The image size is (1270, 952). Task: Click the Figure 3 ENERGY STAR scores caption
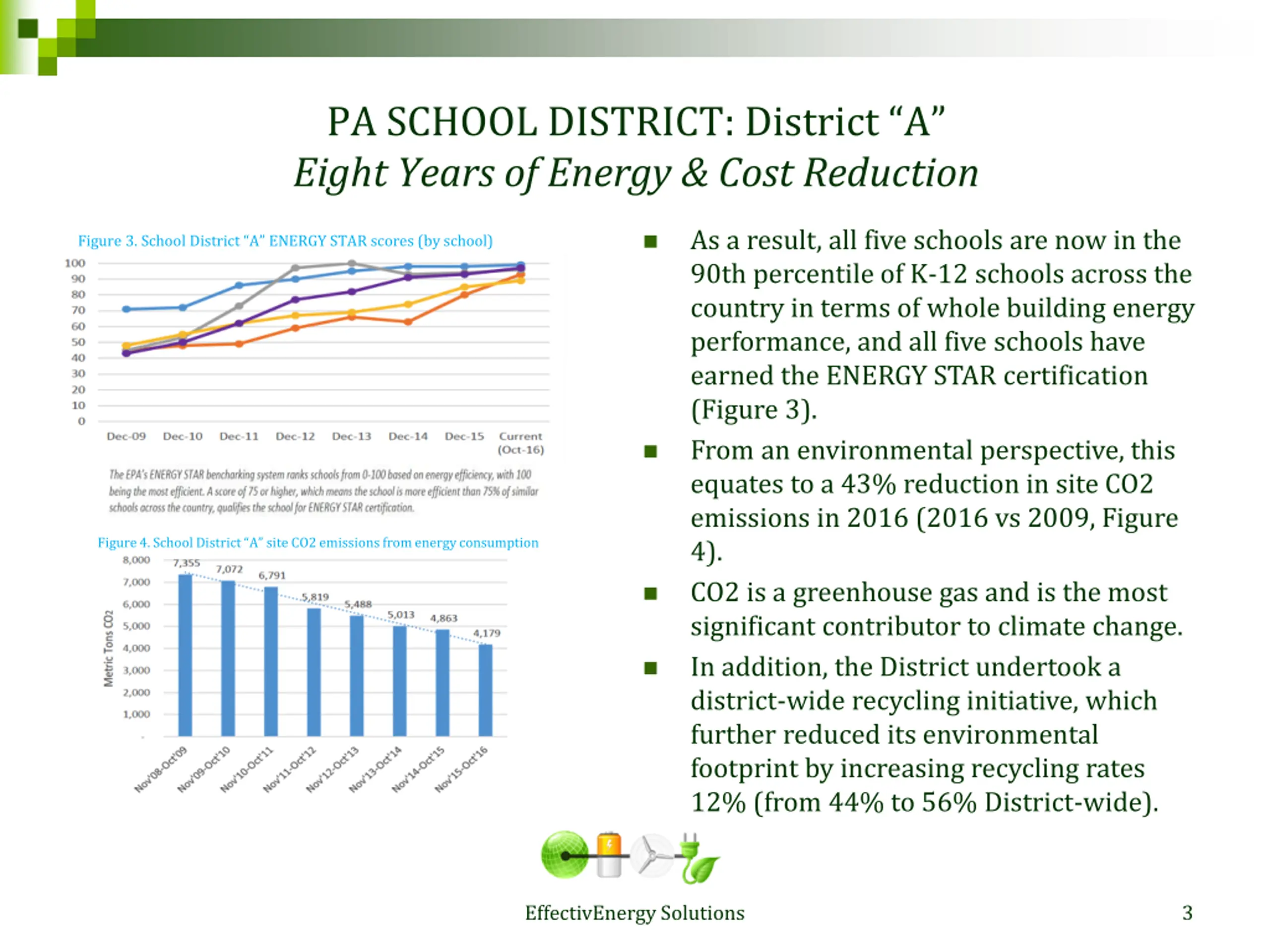tap(285, 241)
